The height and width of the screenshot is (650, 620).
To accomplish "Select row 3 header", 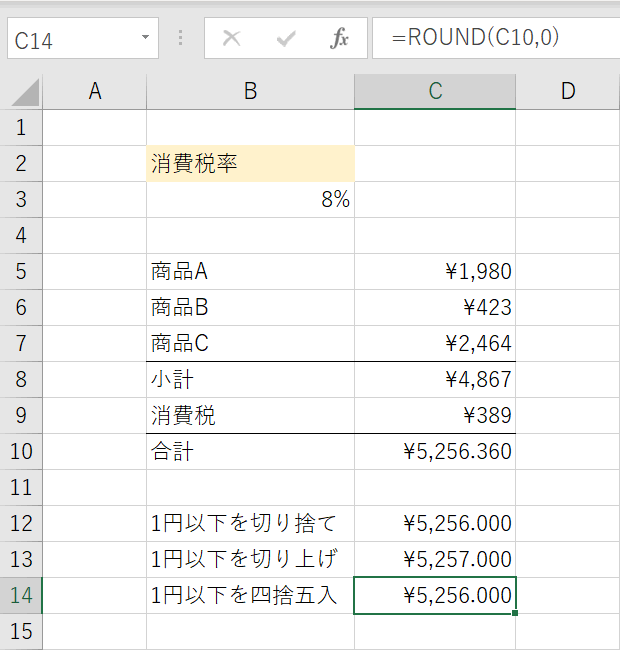I will pyautogui.click(x=21, y=200).
